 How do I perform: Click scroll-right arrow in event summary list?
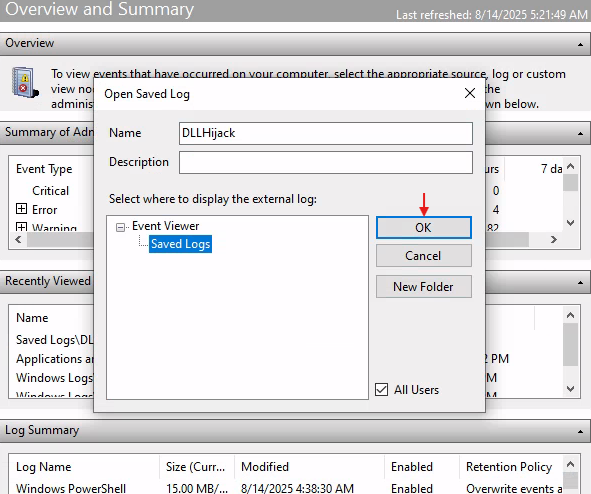click(x=553, y=239)
